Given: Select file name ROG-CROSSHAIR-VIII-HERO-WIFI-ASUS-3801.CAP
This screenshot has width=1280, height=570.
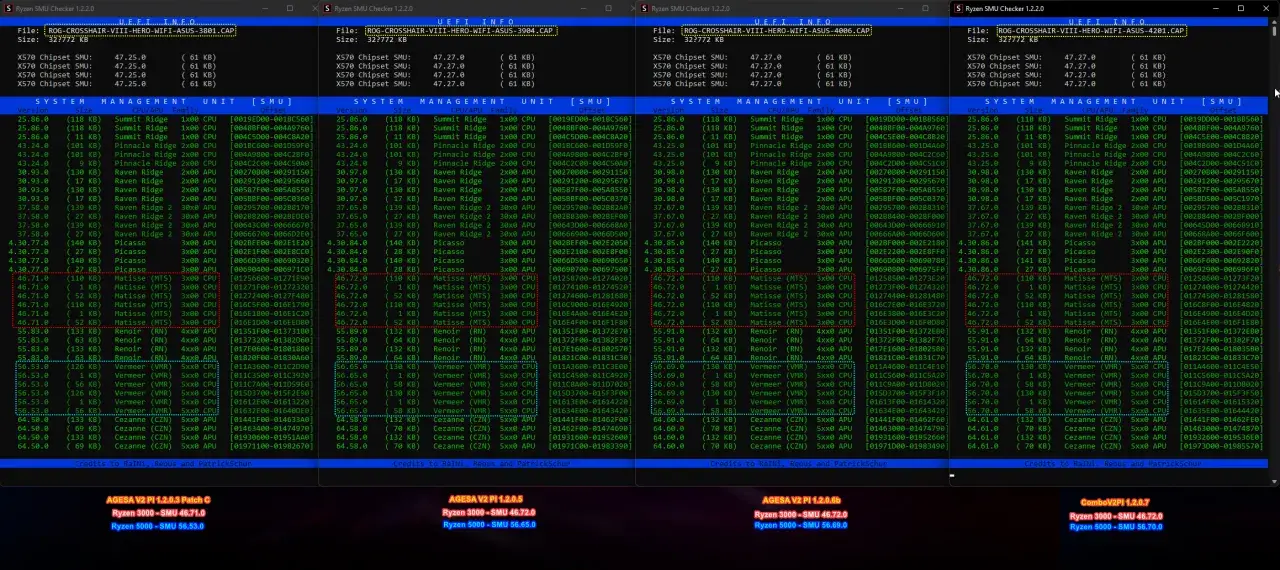Looking at the screenshot, I should pyautogui.click(x=141, y=31).
